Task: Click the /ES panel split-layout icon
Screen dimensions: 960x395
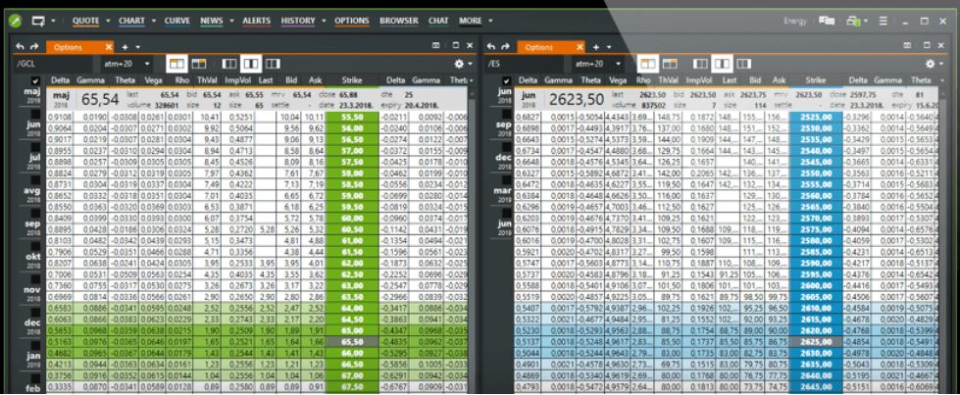Action: [907, 45]
